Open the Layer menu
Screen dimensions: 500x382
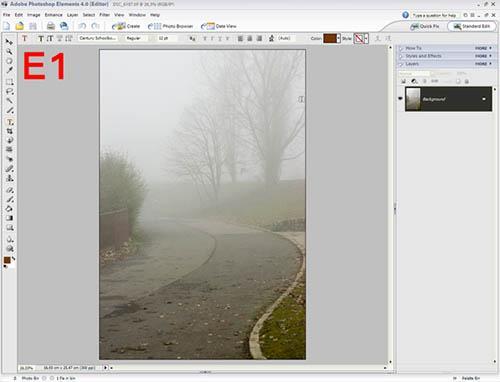click(x=72, y=15)
